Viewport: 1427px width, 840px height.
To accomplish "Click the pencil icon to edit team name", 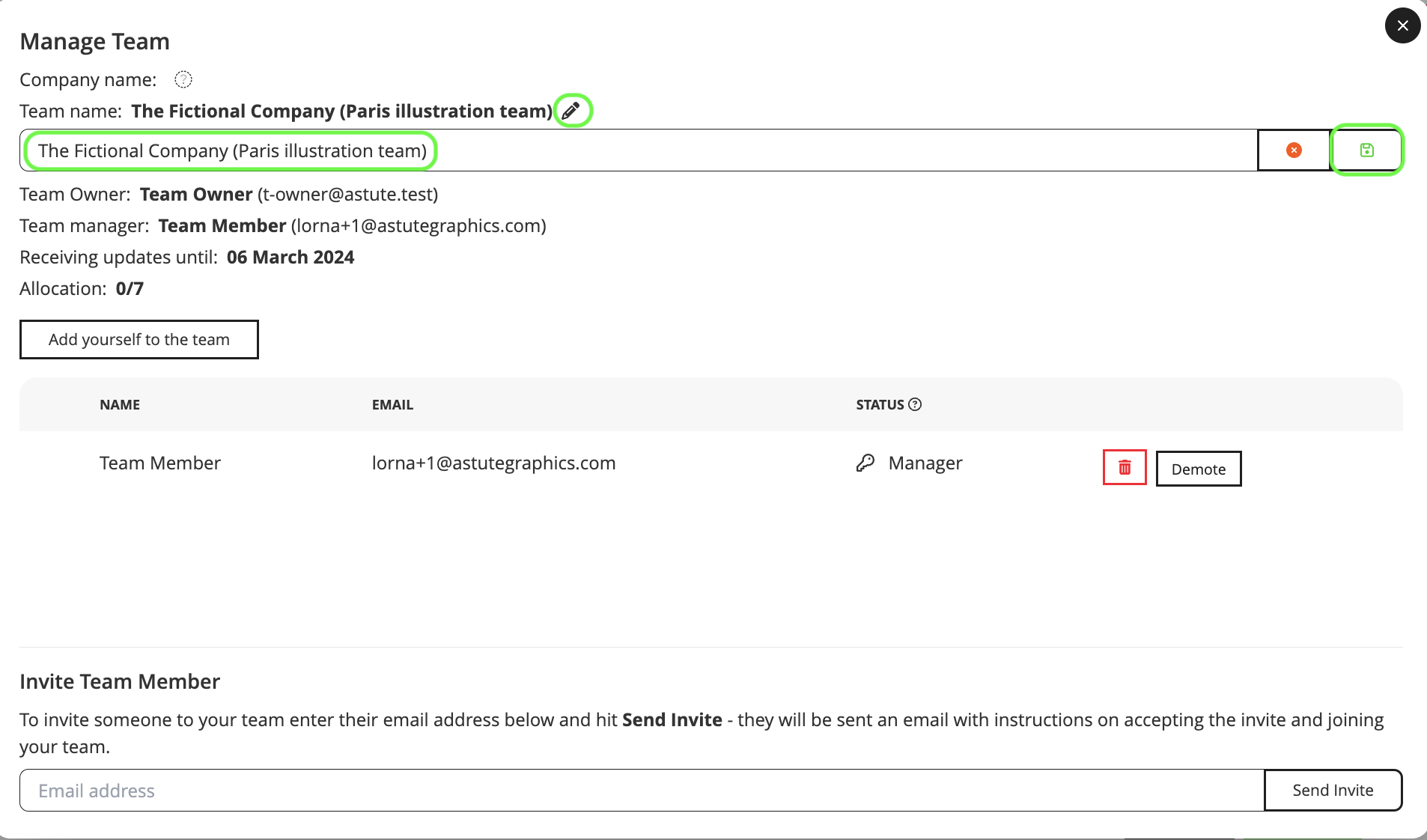I will click(571, 111).
